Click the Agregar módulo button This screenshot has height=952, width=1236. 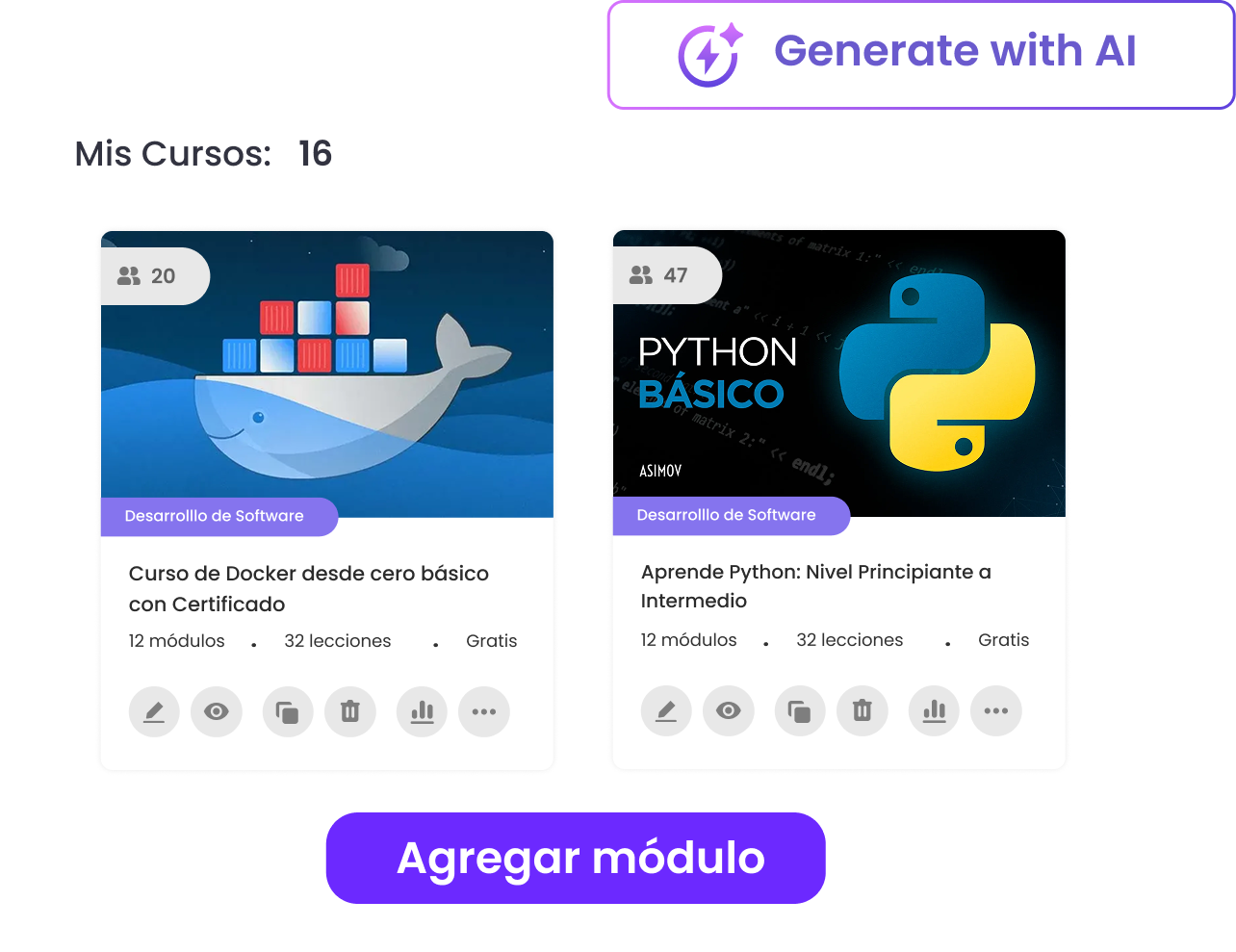576,858
